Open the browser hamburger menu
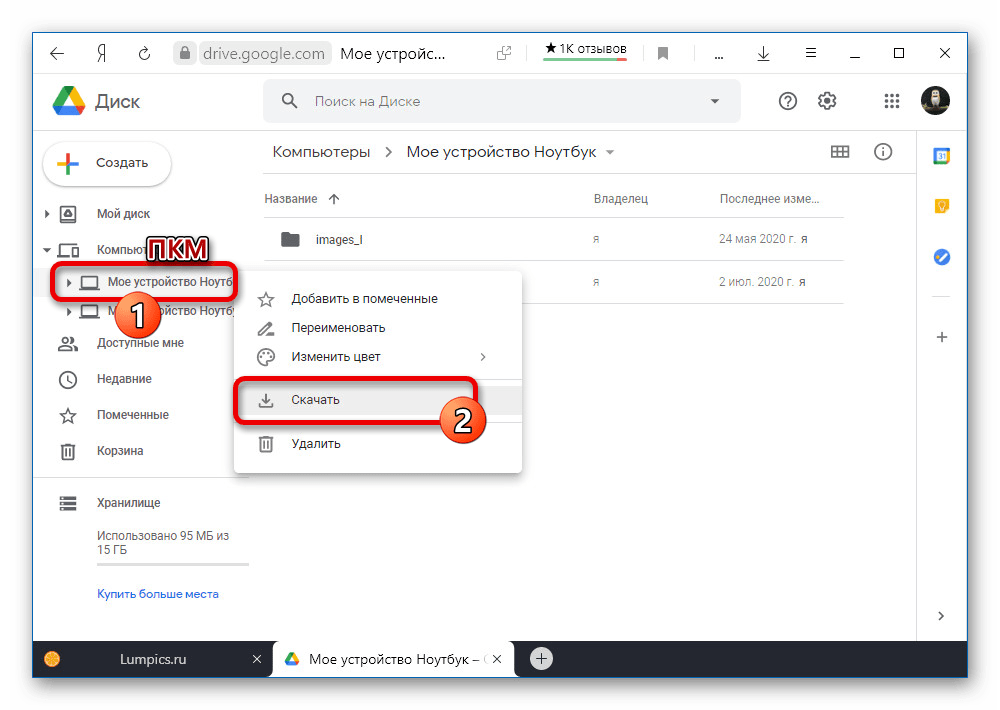The width and height of the screenshot is (1000, 710). click(x=811, y=53)
